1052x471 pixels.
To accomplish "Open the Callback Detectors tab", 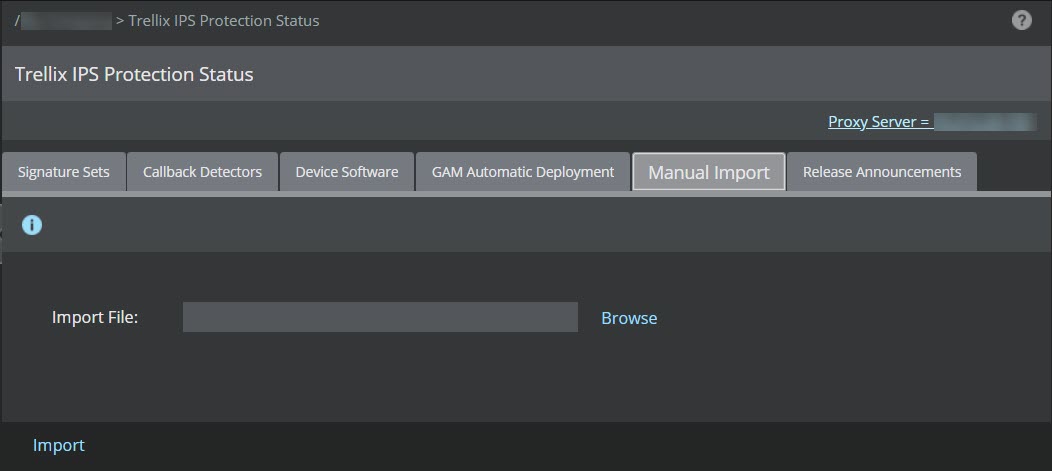I will click(202, 172).
